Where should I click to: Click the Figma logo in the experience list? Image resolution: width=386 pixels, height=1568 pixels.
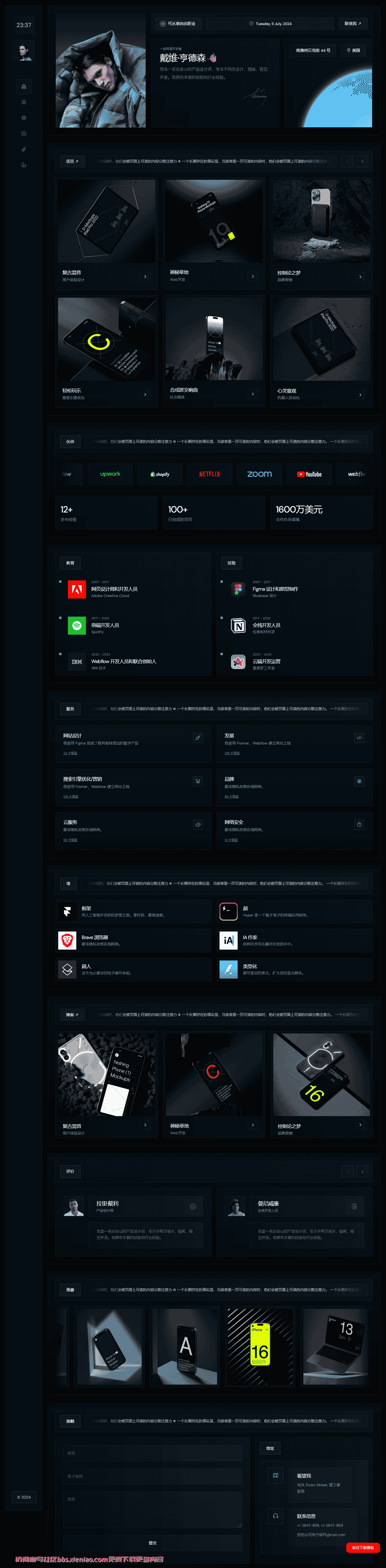point(238,589)
